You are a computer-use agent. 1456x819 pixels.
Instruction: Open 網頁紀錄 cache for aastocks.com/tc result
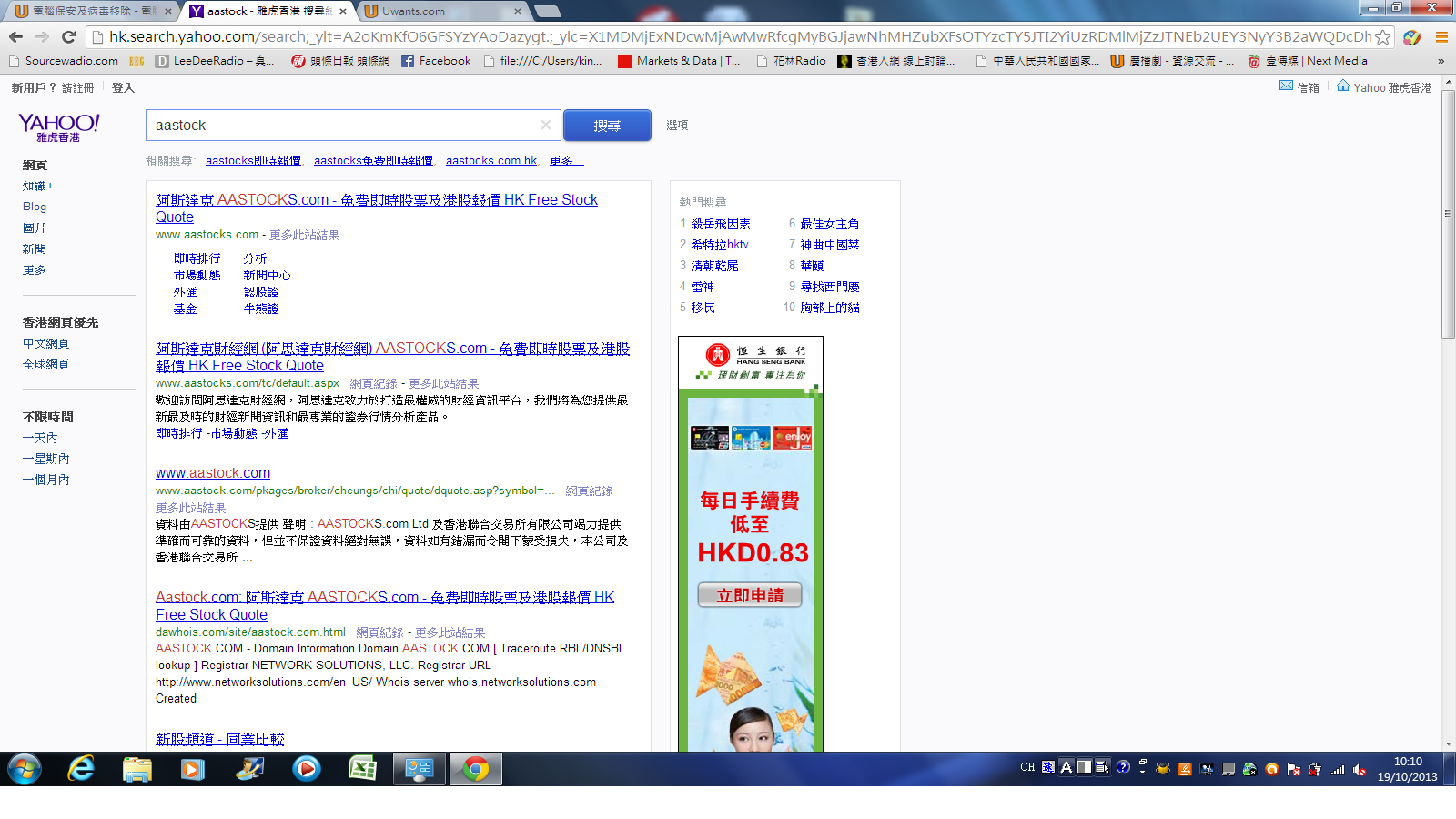coord(373,384)
